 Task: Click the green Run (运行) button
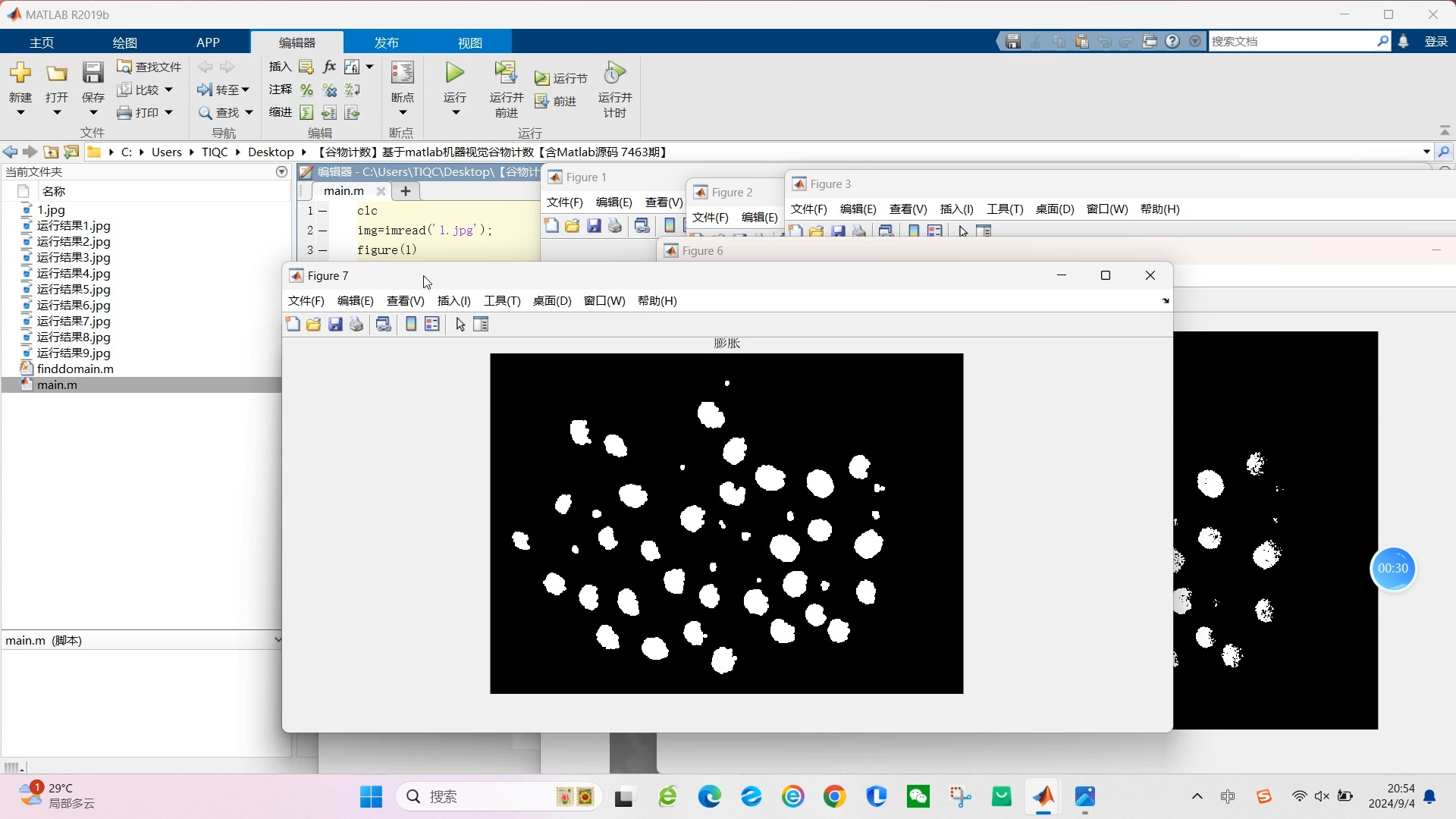(454, 74)
